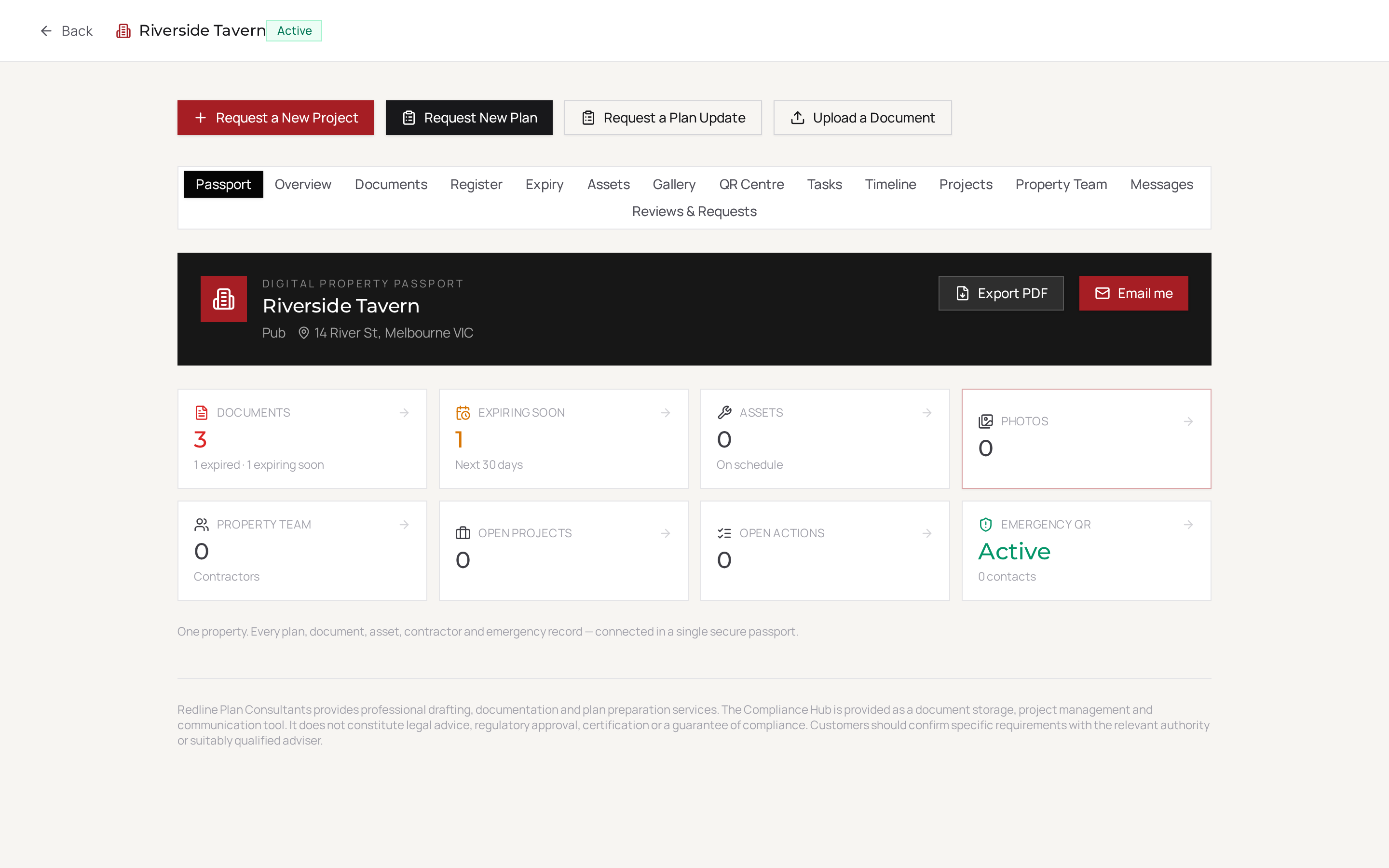Image resolution: width=1389 pixels, height=868 pixels.
Task: Switch to the QR Centre tab
Action: click(x=751, y=184)
